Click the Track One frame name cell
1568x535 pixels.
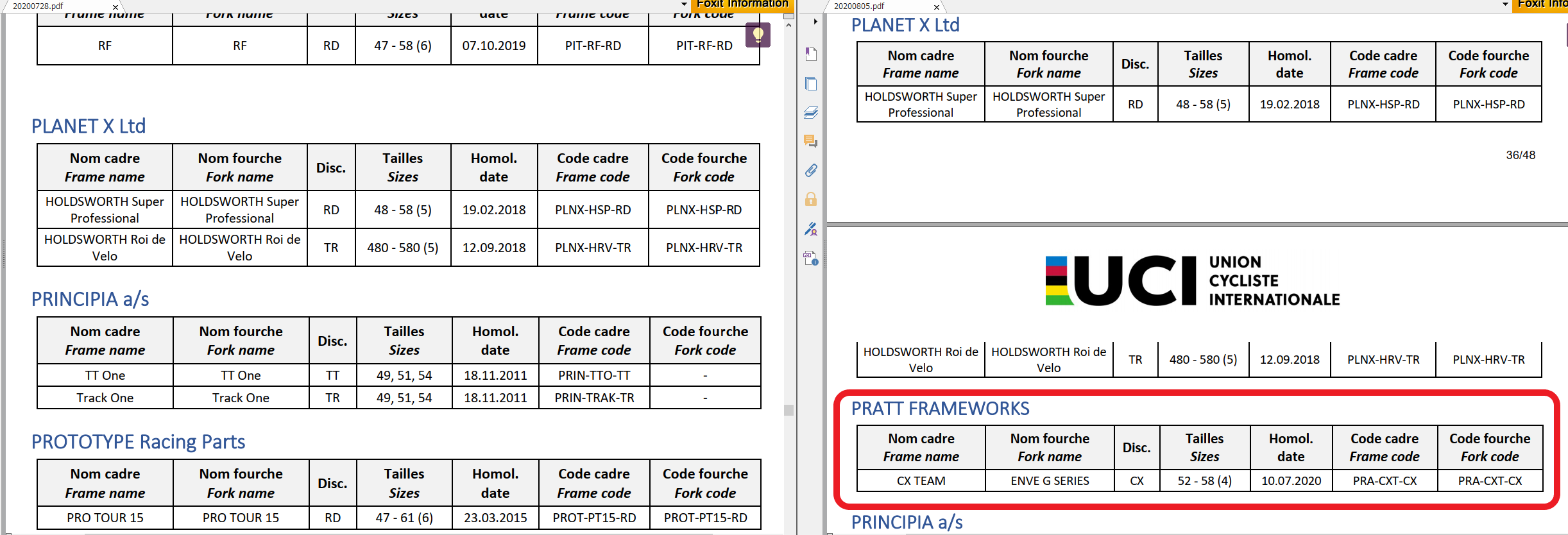(x=105, y=398)
